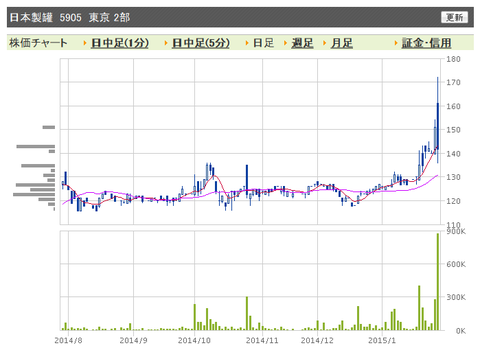Click the 170 price axis label
The image size is (480, 361).
click(453, 82)
